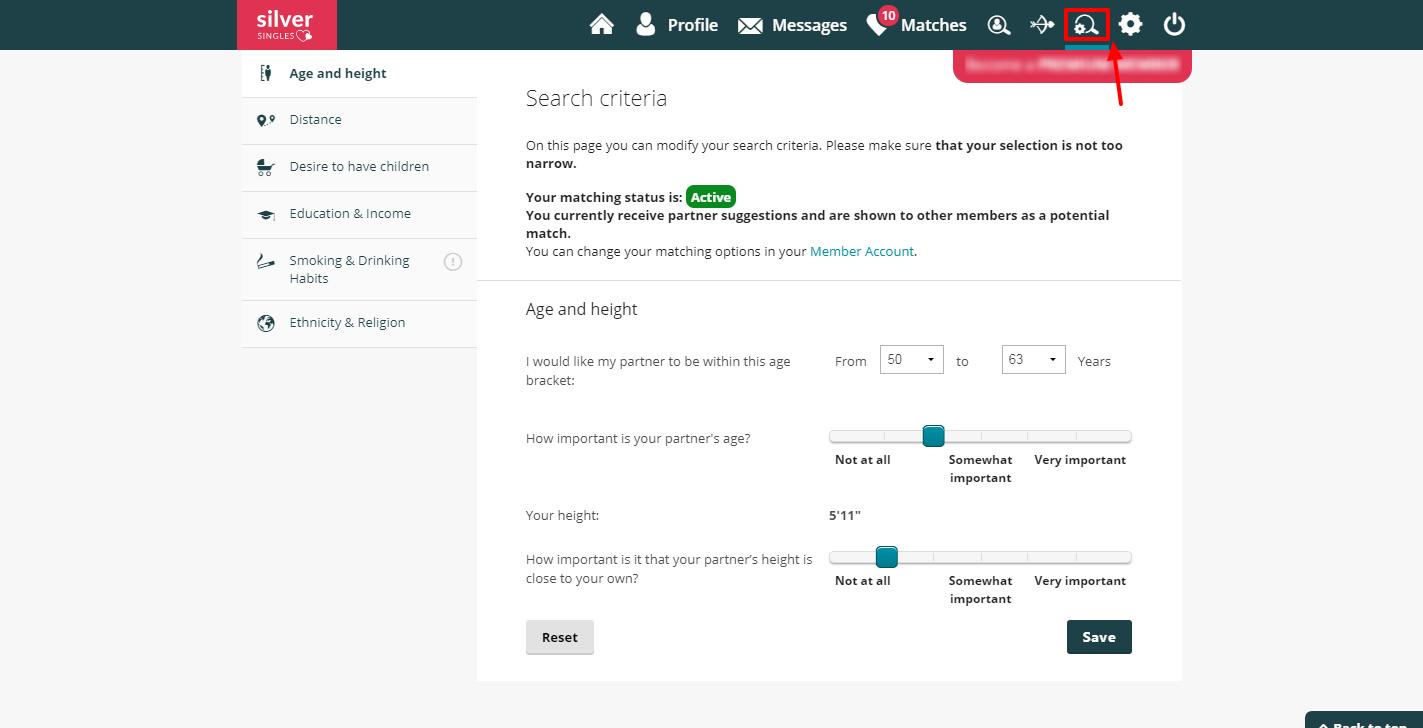The width and height of the screenshot is (1423, 728).
Task: Click the height importance slider handle
Action: 886,557
